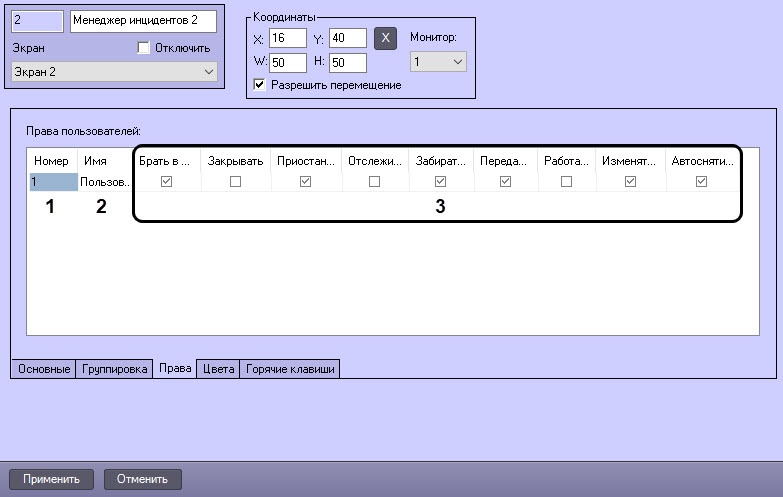This screenshot has height=497, width=783.
Task: Uncheck Разрешить перемещение checkbox
Action: pyautogui.click(x=259, y=84)
